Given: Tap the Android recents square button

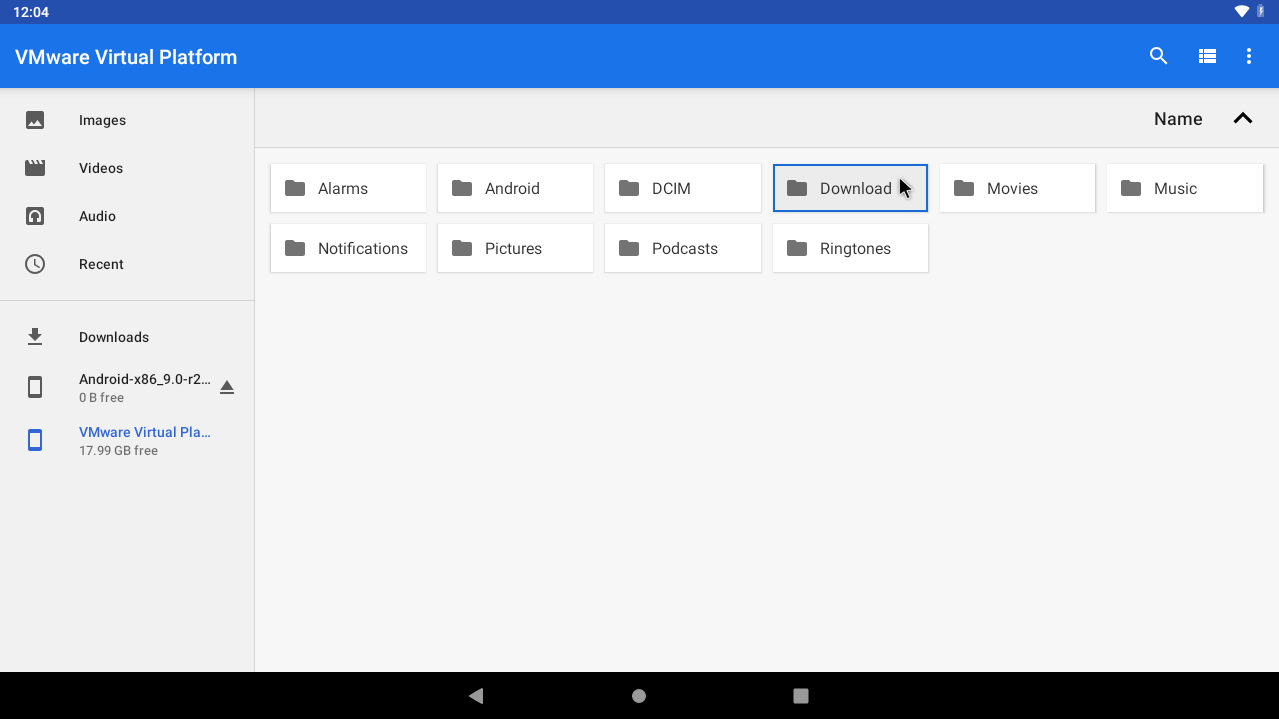Looking at the screenshot, I should (800, 696).
